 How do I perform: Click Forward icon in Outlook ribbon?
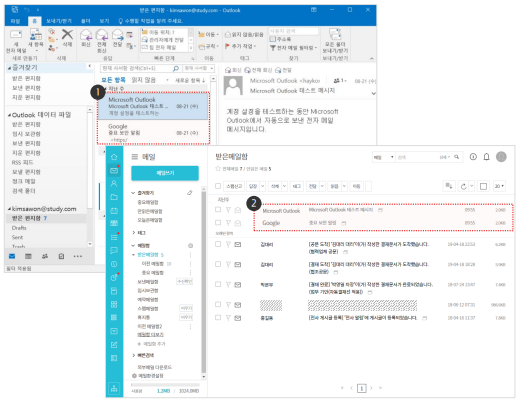pyautogui.click(x=117, y=35)
